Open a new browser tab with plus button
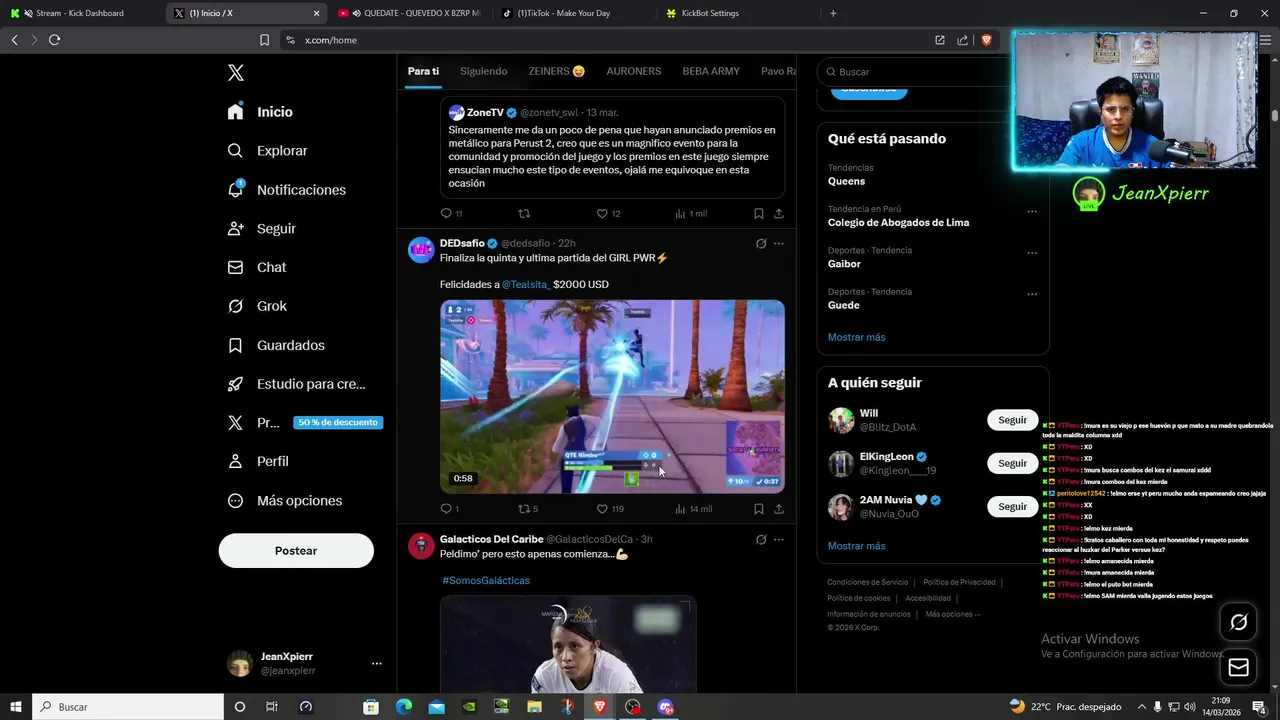Image resolution: width=1280 pixels, height=720 pixels. (x=833, y=13)
